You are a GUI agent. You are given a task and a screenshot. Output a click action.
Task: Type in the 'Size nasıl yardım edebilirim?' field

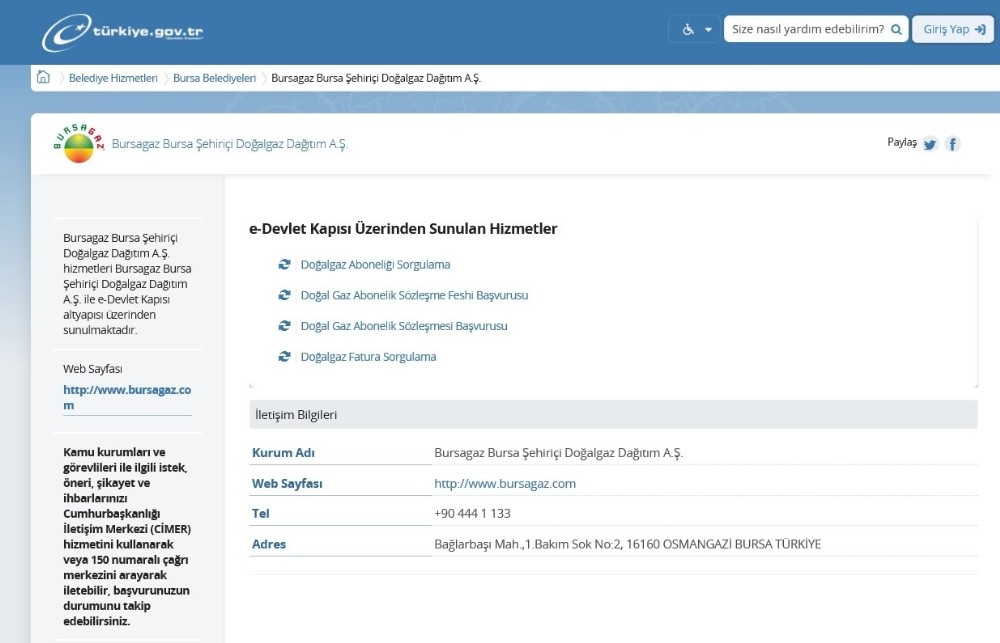[807, 30]
